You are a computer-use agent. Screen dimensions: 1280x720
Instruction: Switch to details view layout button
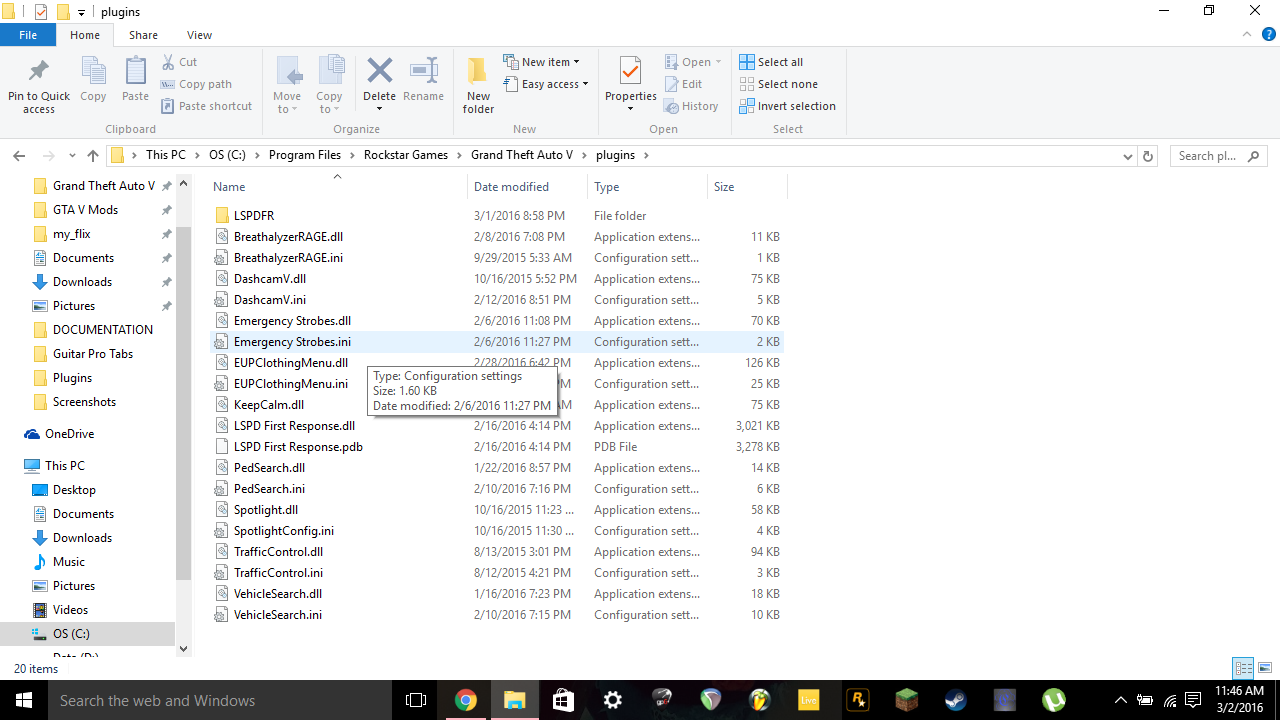click(x=1243, y=668)
